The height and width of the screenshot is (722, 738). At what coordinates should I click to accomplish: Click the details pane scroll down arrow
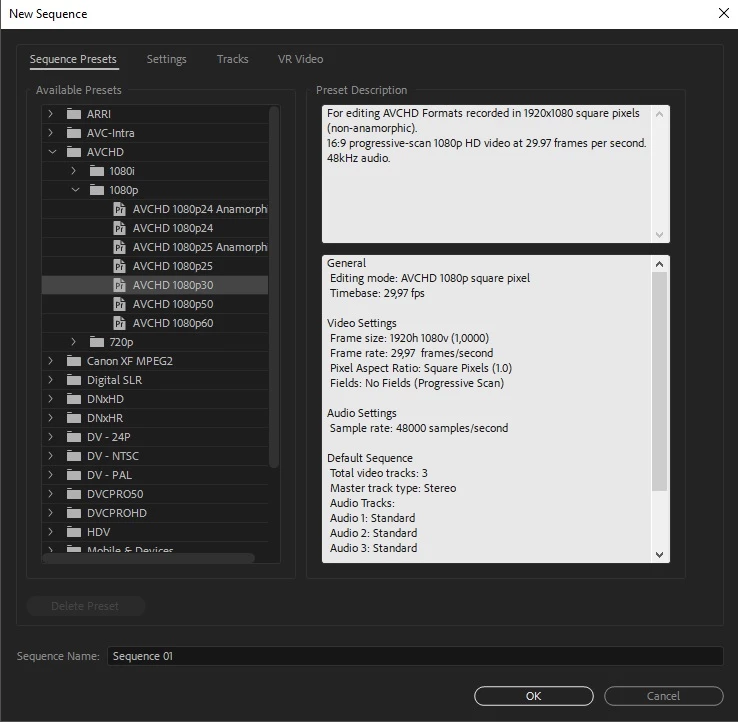coord(659,555)
